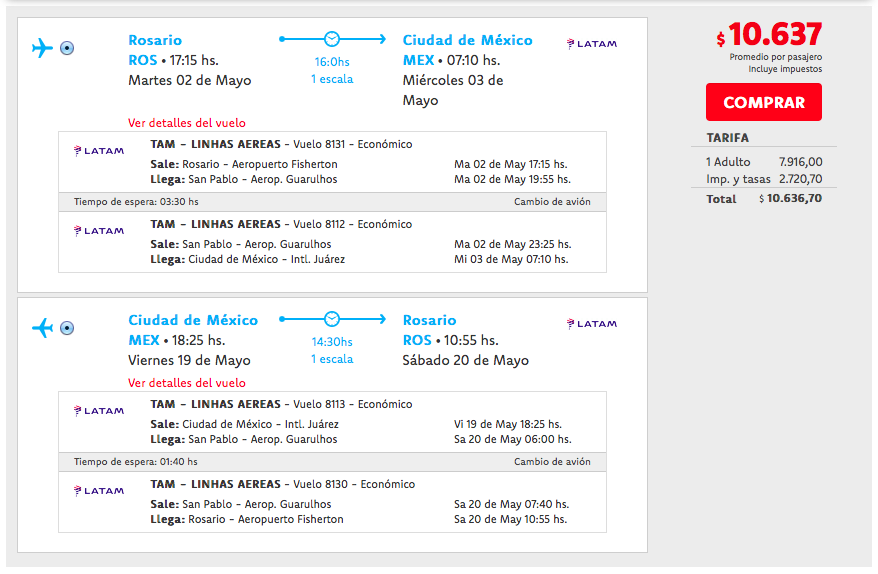Click LATAM logo in Vuelo 8130 row
The image size is (878, 574).
click(x=99, y=491)
